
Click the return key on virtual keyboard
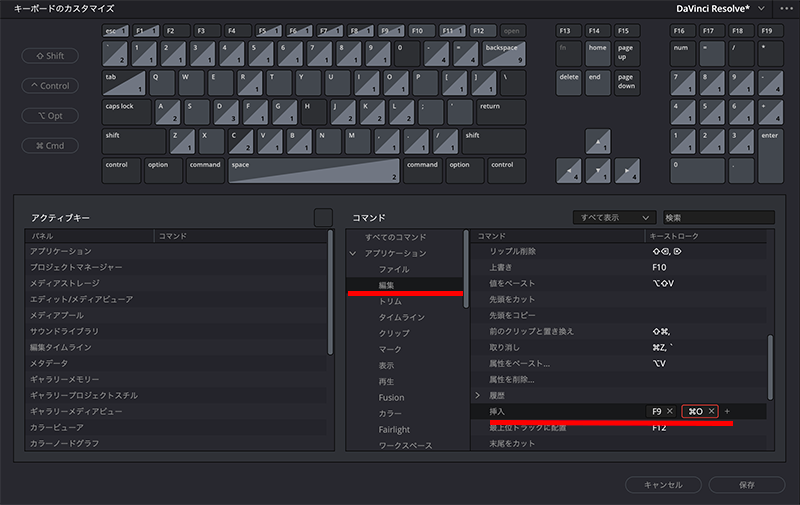[501, 112]
